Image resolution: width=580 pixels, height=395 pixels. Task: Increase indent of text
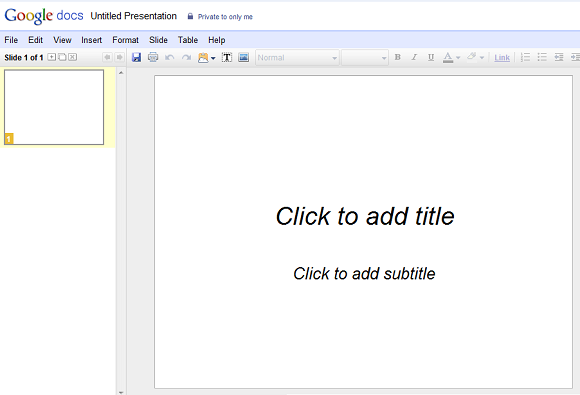pyautogui.click(x=575, y=57)
